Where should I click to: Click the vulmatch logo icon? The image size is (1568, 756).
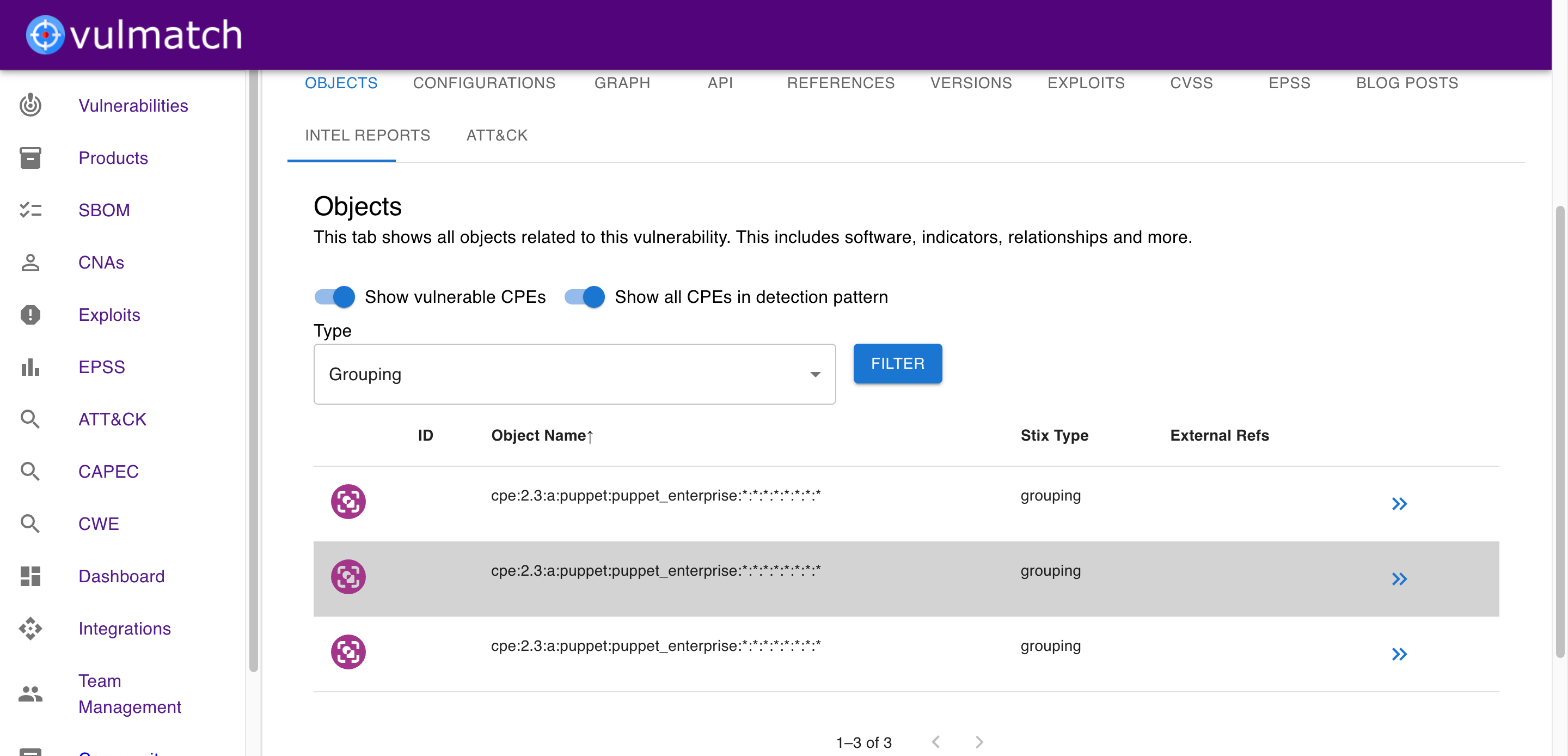point(45,35)
